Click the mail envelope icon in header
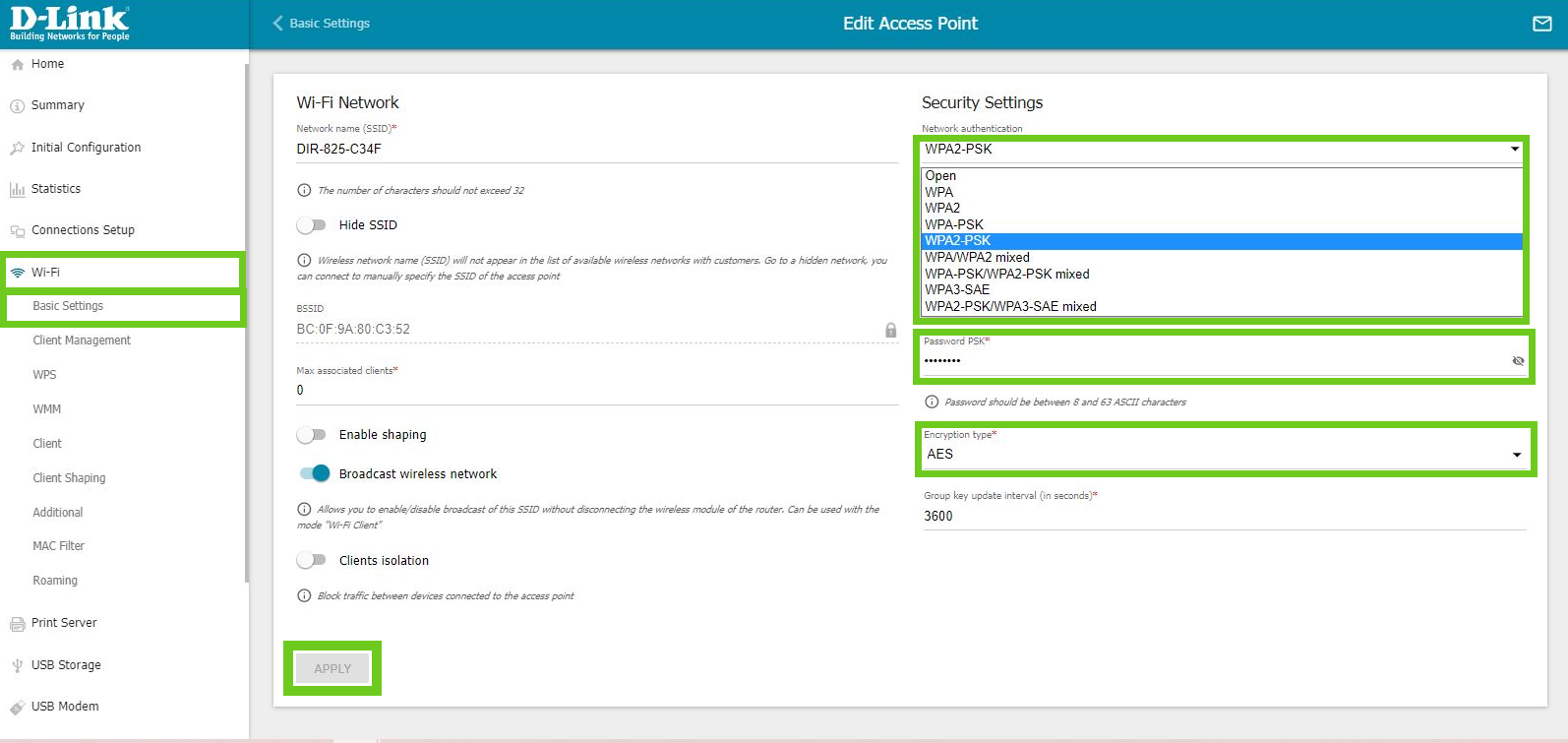This screenshot has width=1568, height=743. click(1541, 24)
